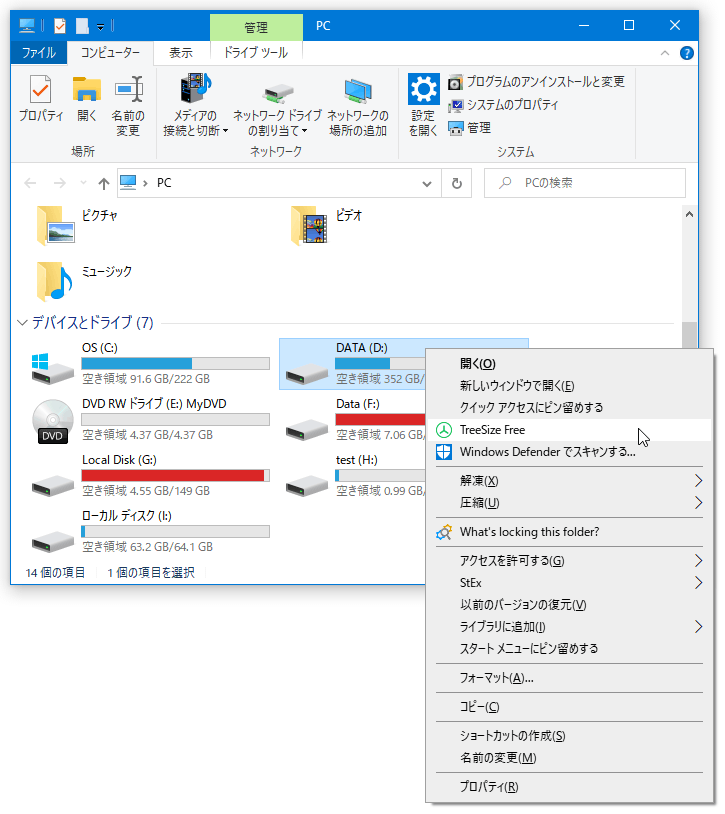Open the quick access toolbar customize dropdown
Viewport: 725px width, 814px height.
click(101, 26)
